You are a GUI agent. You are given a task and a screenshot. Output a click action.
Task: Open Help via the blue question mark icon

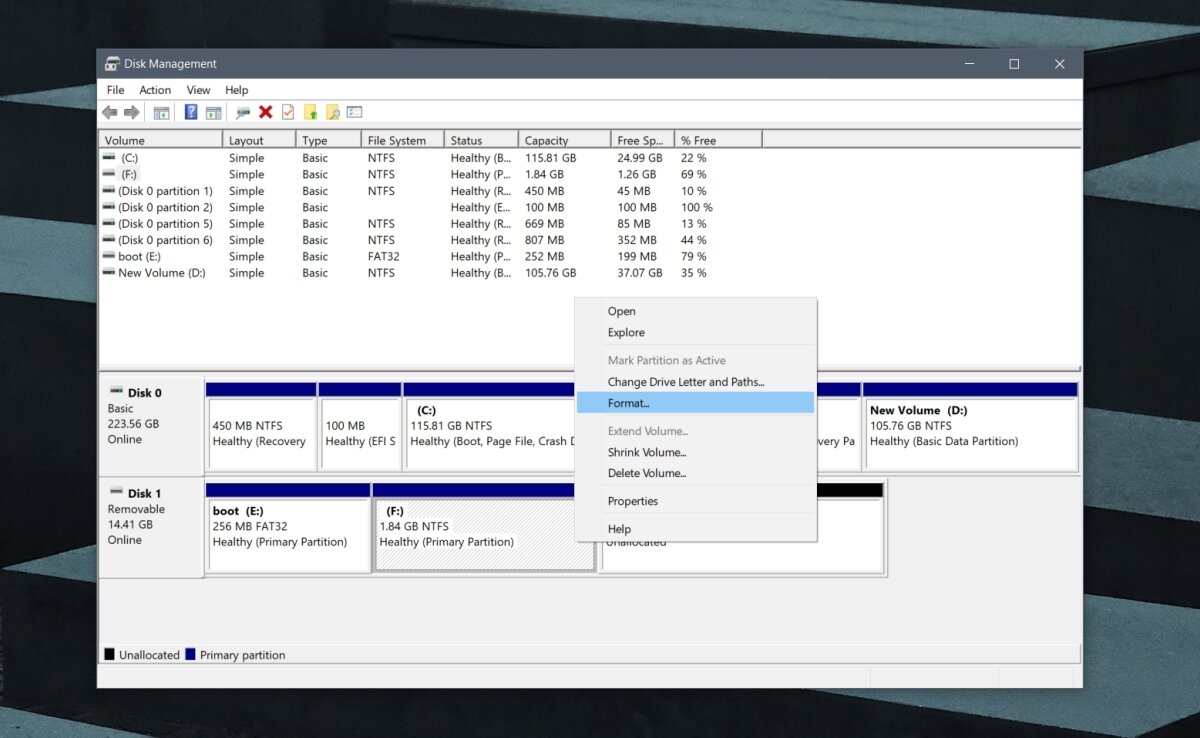(190, 111)
